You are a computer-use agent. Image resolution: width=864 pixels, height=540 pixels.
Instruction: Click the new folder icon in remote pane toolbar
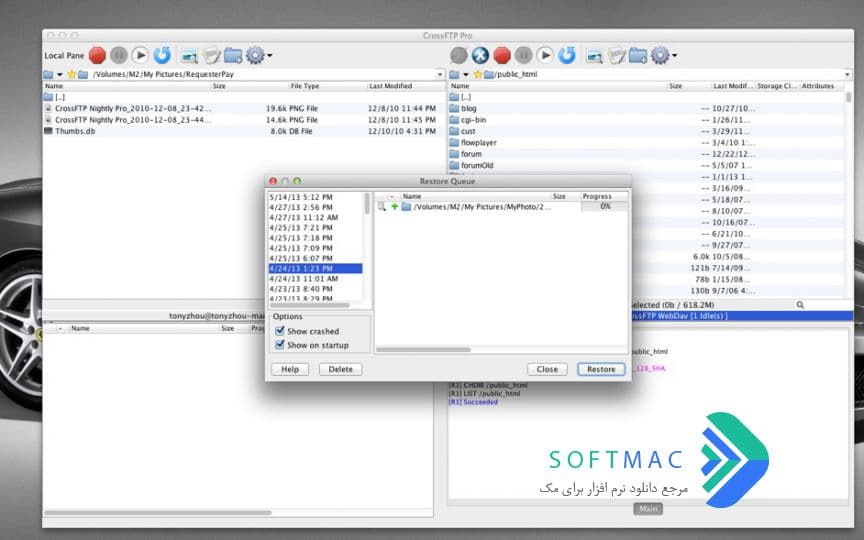tap(638, 56)
